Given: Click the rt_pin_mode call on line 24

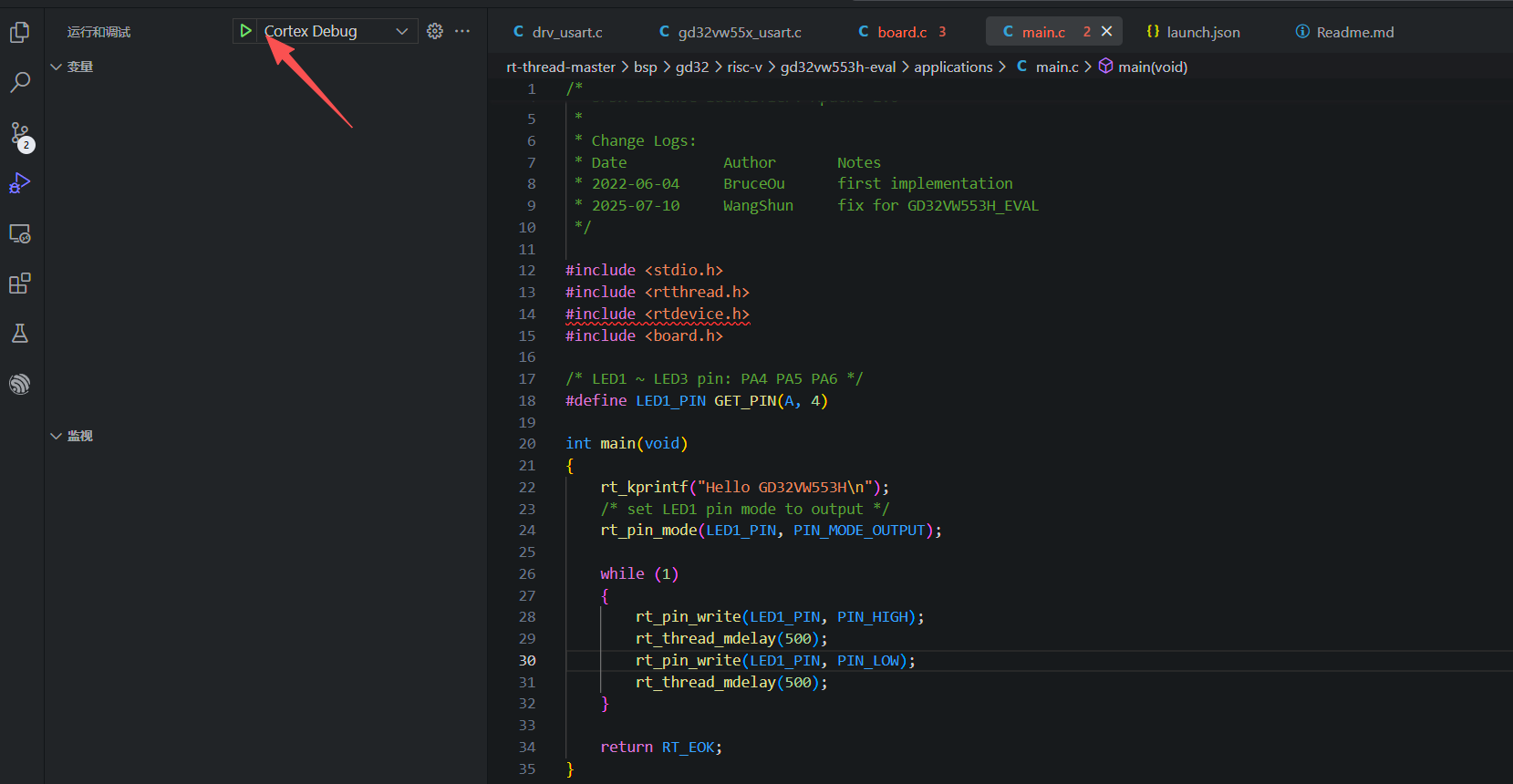Looking at the screenshot, I should click(x=771, y=530).
